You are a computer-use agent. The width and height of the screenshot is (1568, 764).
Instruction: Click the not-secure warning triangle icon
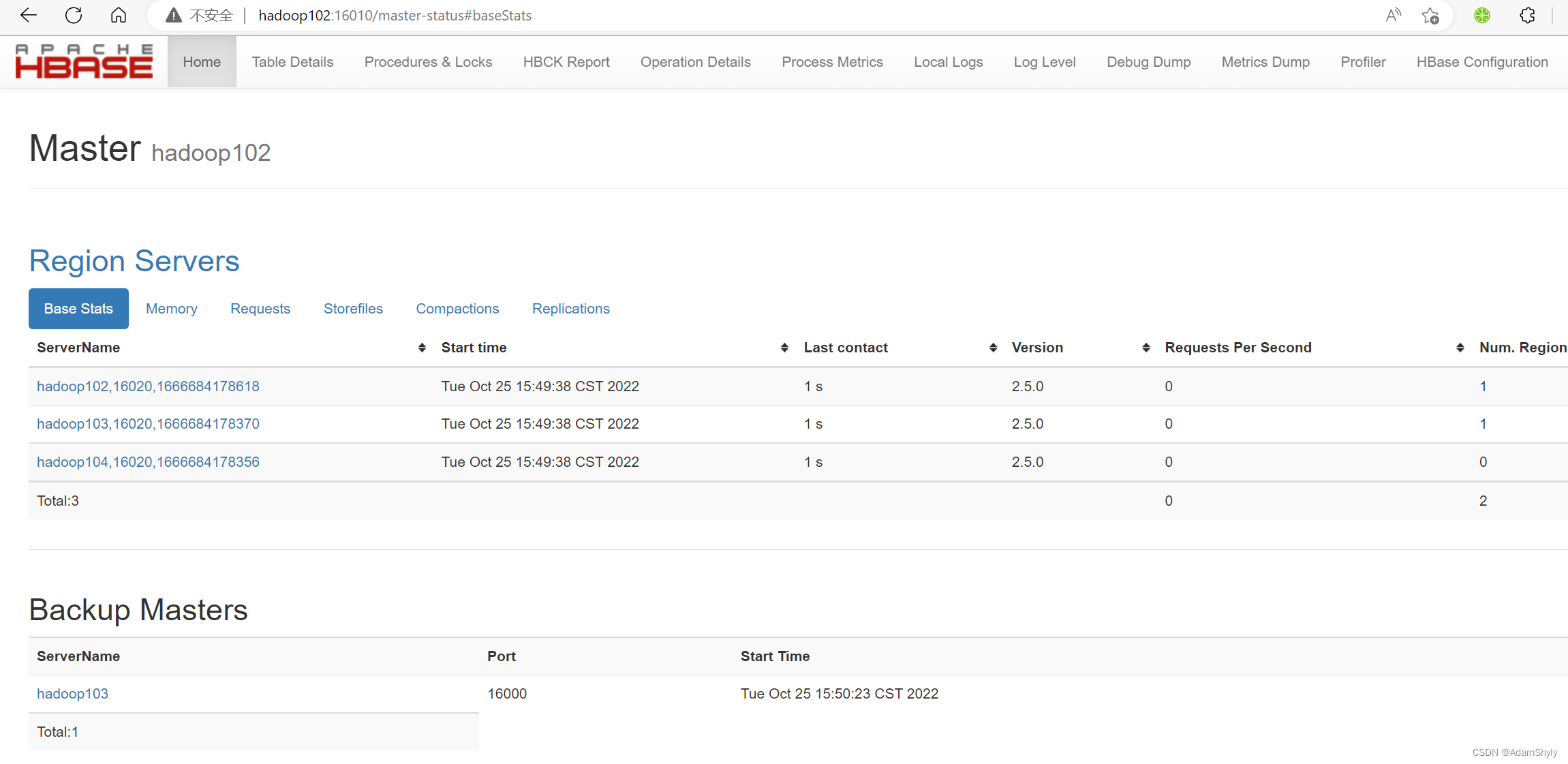pyautogui.click(x=174, y=15)
